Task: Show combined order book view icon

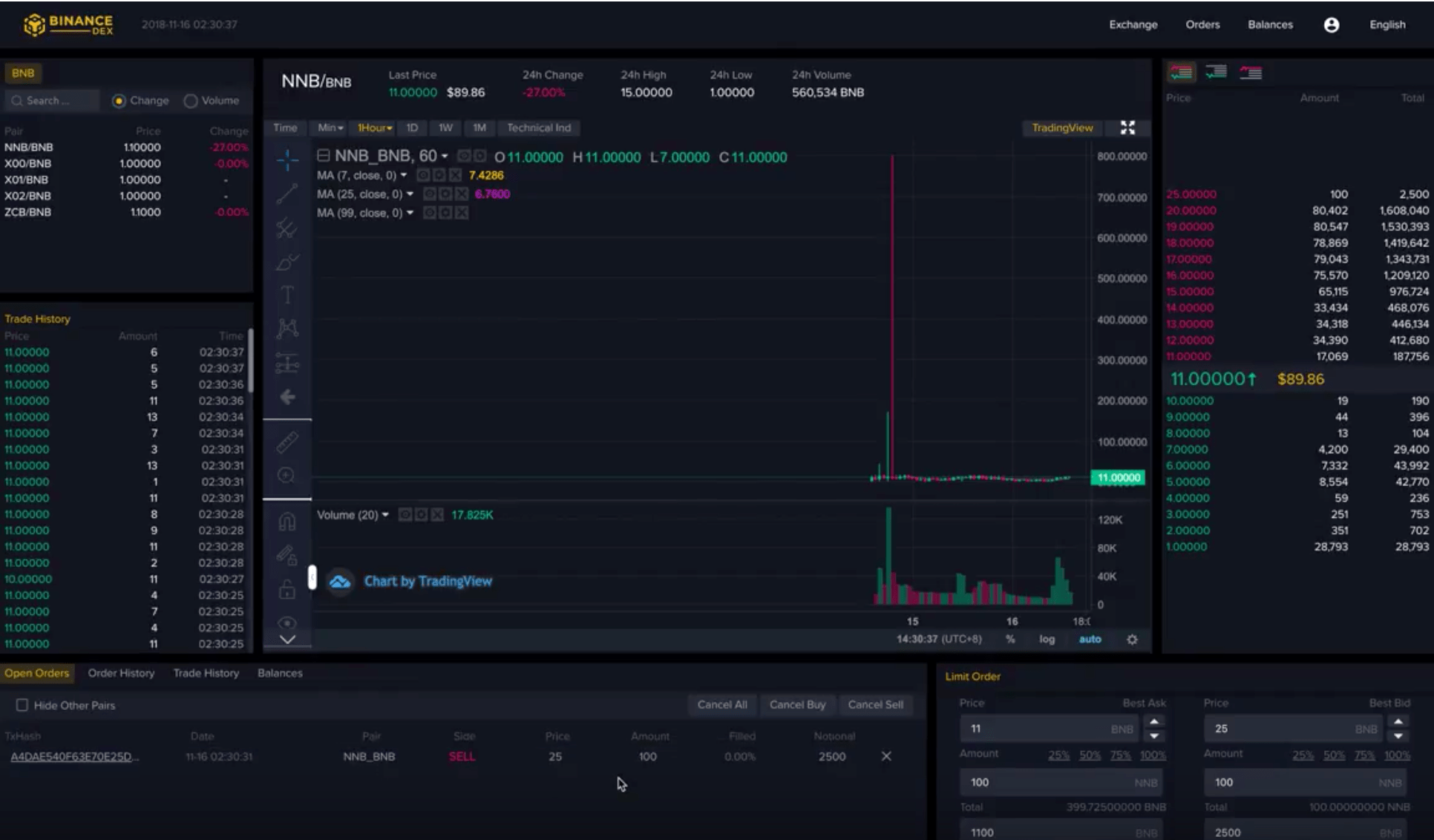Action: [1181, 72]
